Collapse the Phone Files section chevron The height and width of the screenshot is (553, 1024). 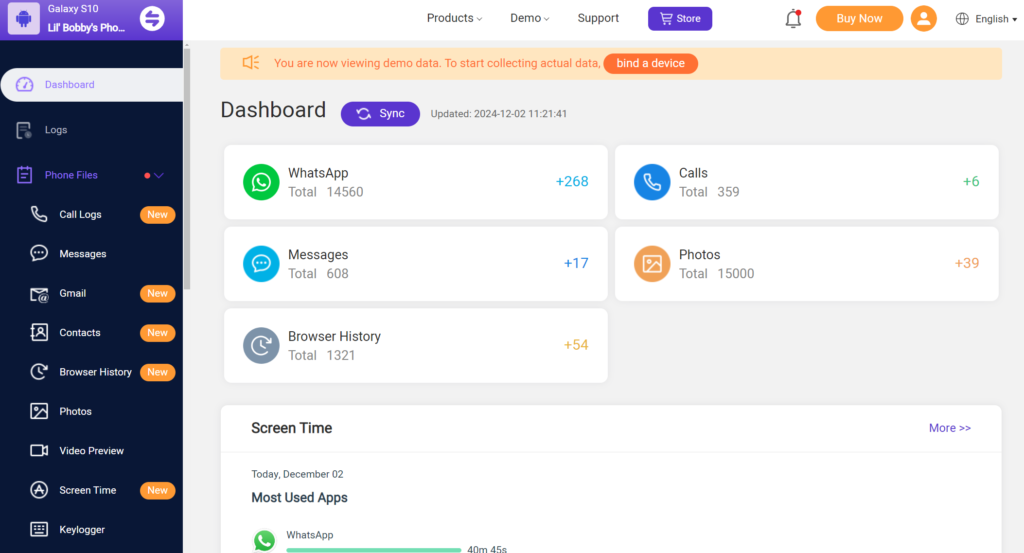[x=159, y=175]
